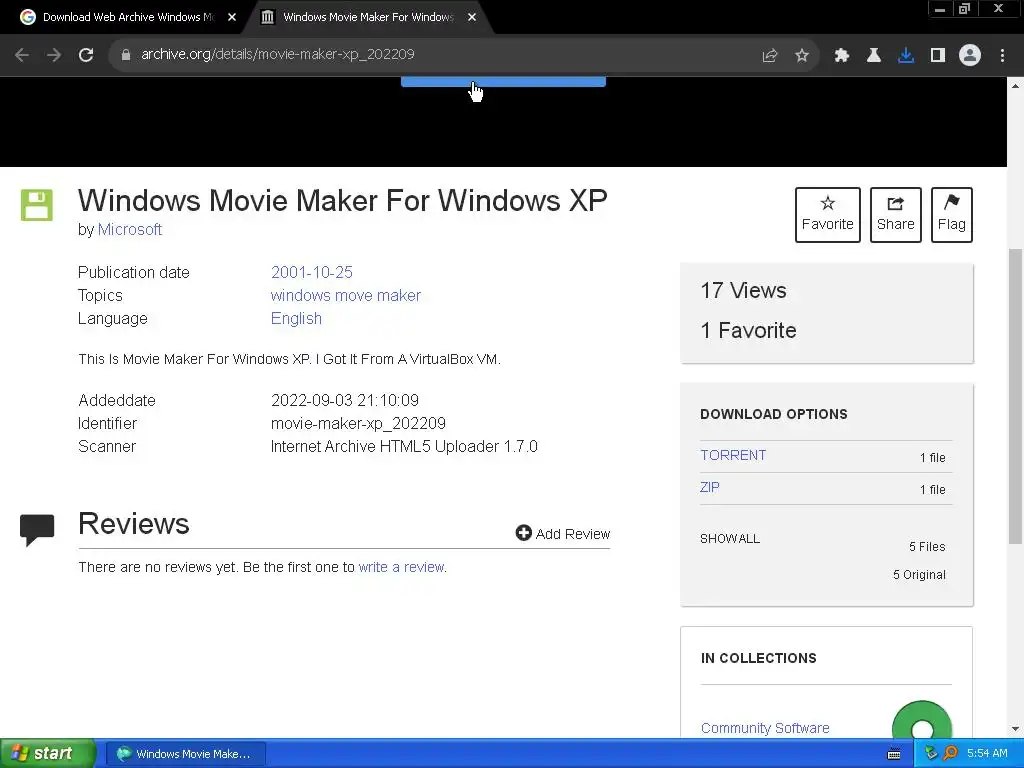Open the Chrome profile avatar
1024x768 pixels.
pyautogui.click(x=970, y=56)
